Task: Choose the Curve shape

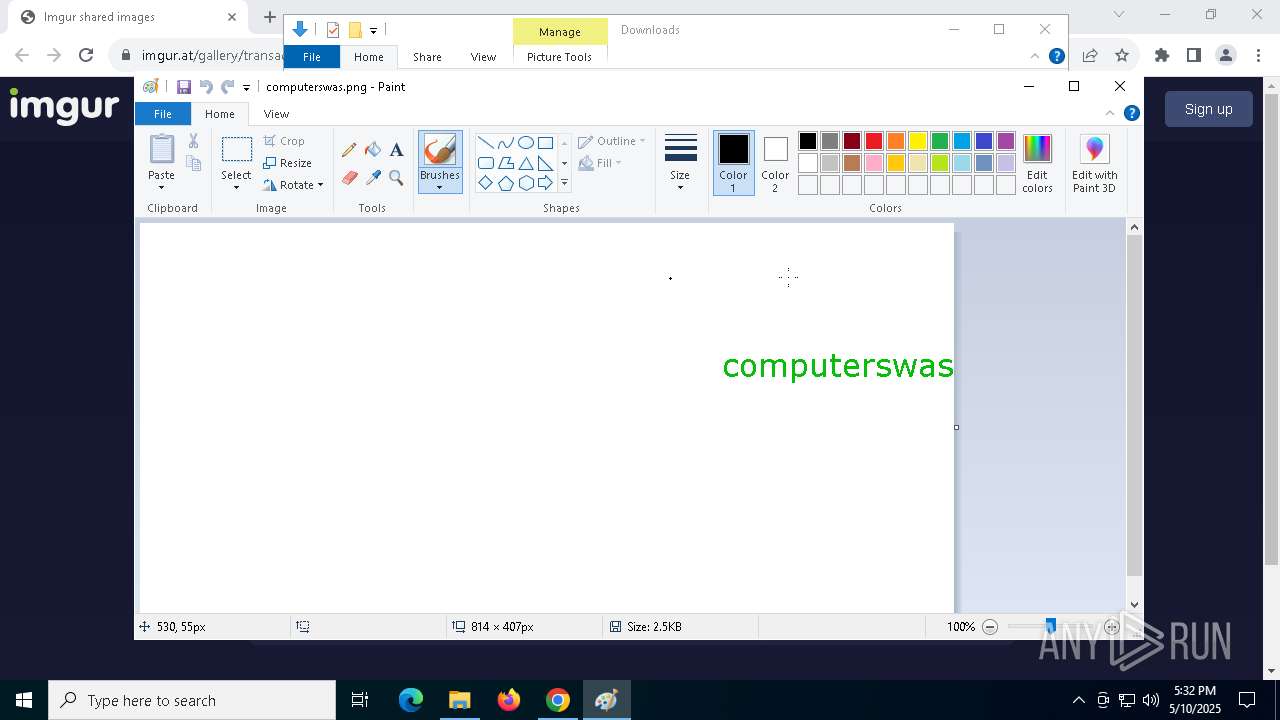Action: [x=505, y=142]
